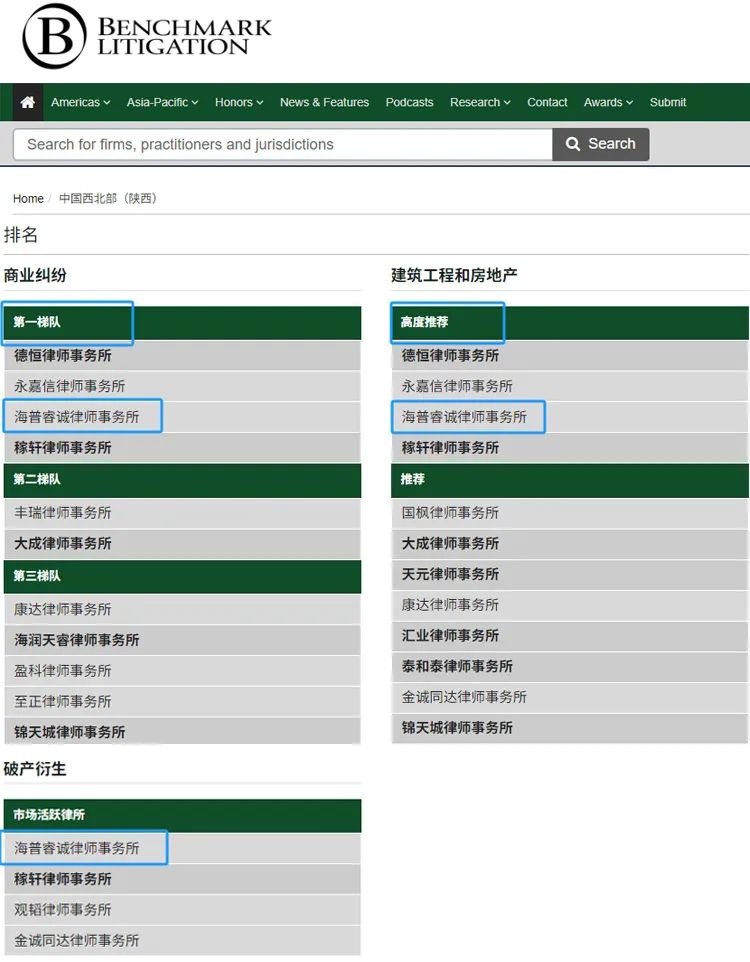Focus the firms and practitioners search field

283,144
